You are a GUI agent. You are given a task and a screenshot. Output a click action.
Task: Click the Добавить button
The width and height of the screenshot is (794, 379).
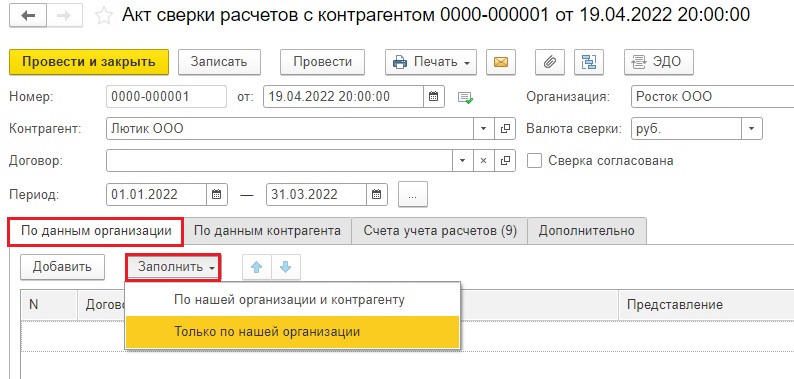click(62, 267)
